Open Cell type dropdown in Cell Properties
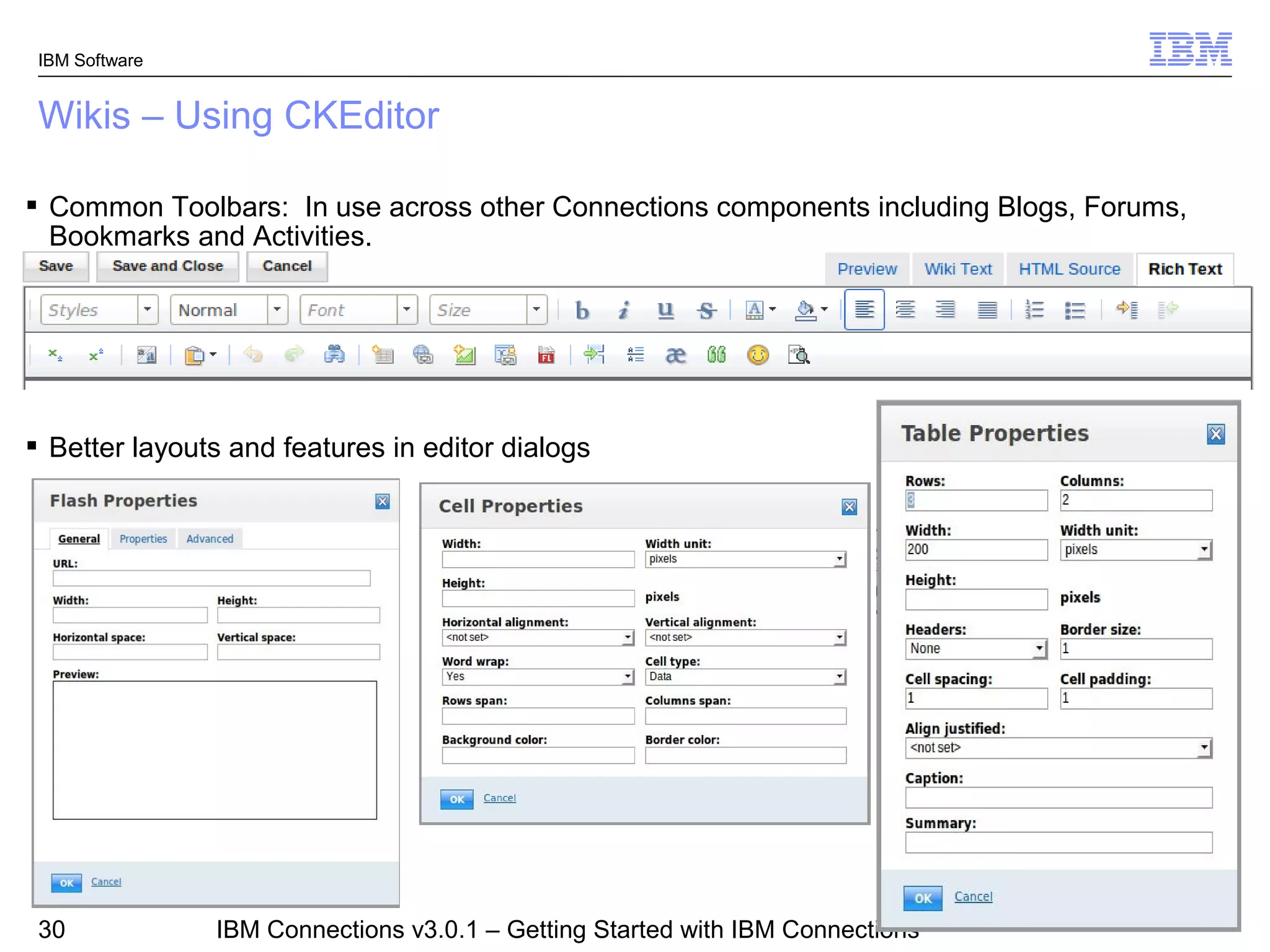The width and height of the screenshot is (1270, 952). click(745, 677)
